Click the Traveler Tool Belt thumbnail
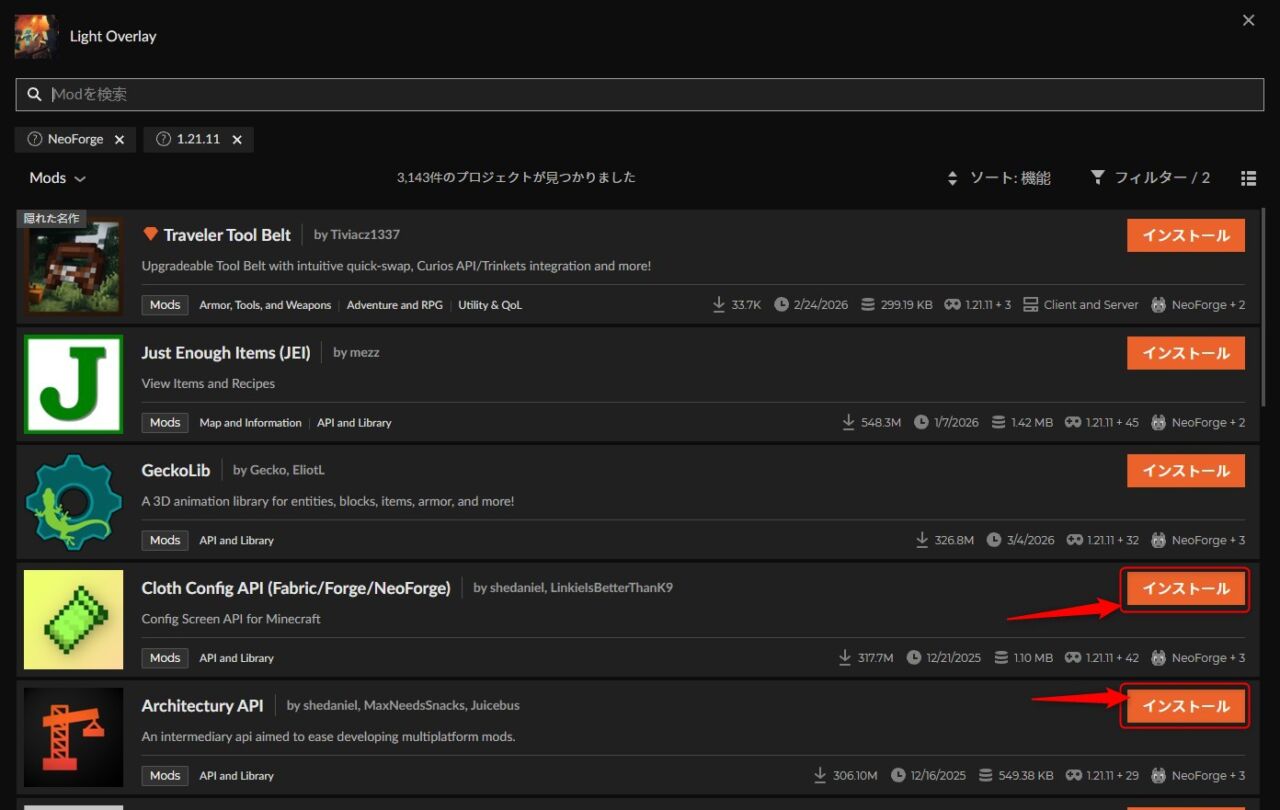This screenshot has height=810, width=1280. [x=73, y=266]
